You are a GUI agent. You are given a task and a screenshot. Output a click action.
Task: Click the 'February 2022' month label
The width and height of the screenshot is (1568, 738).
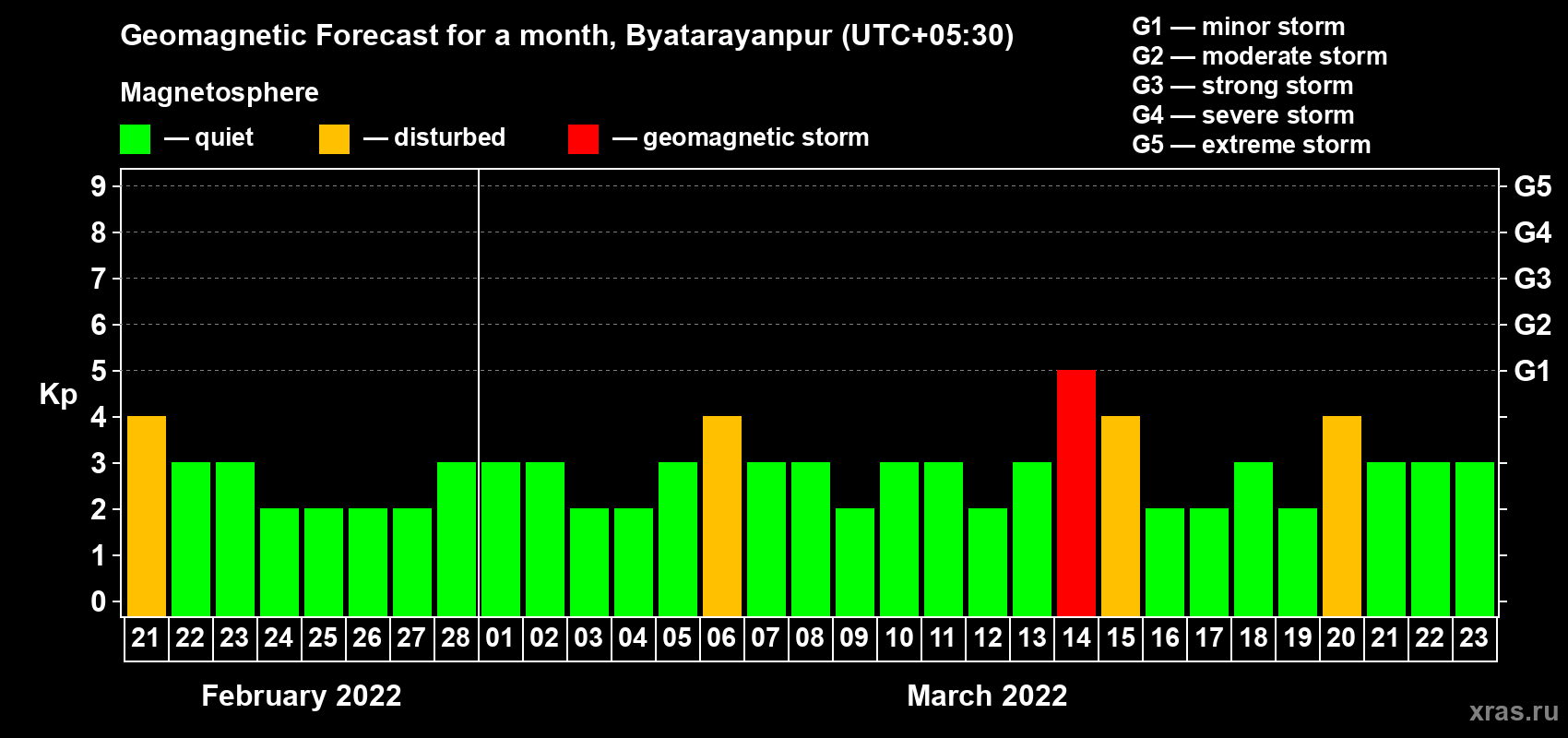point(302,696)
